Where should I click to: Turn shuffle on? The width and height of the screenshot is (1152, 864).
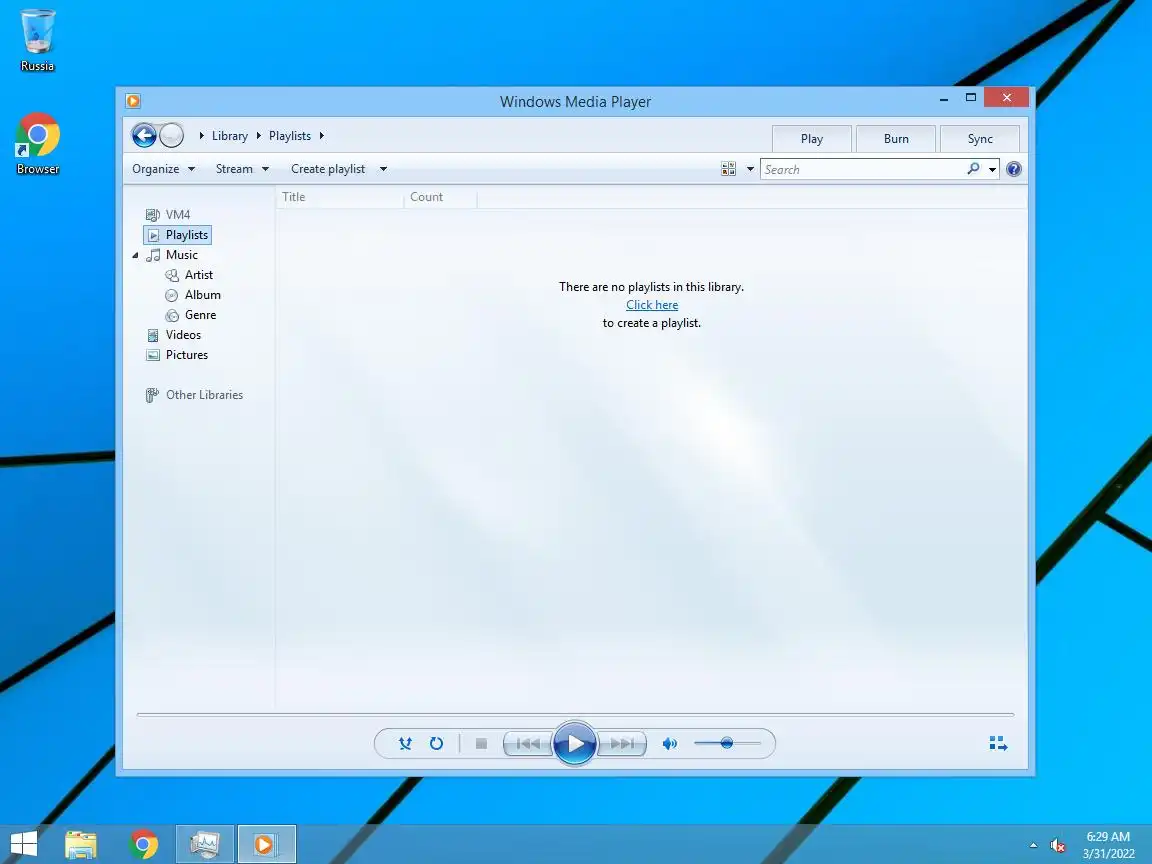405,744
